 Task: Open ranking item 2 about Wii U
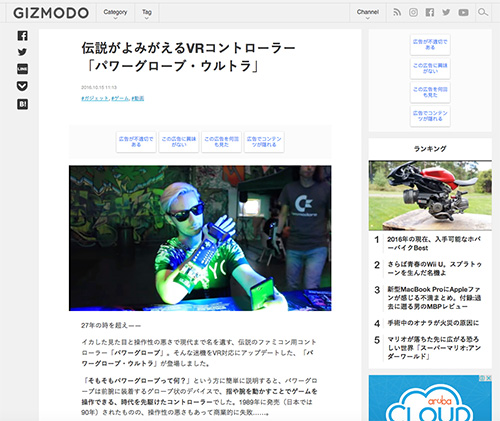point(434,269)
